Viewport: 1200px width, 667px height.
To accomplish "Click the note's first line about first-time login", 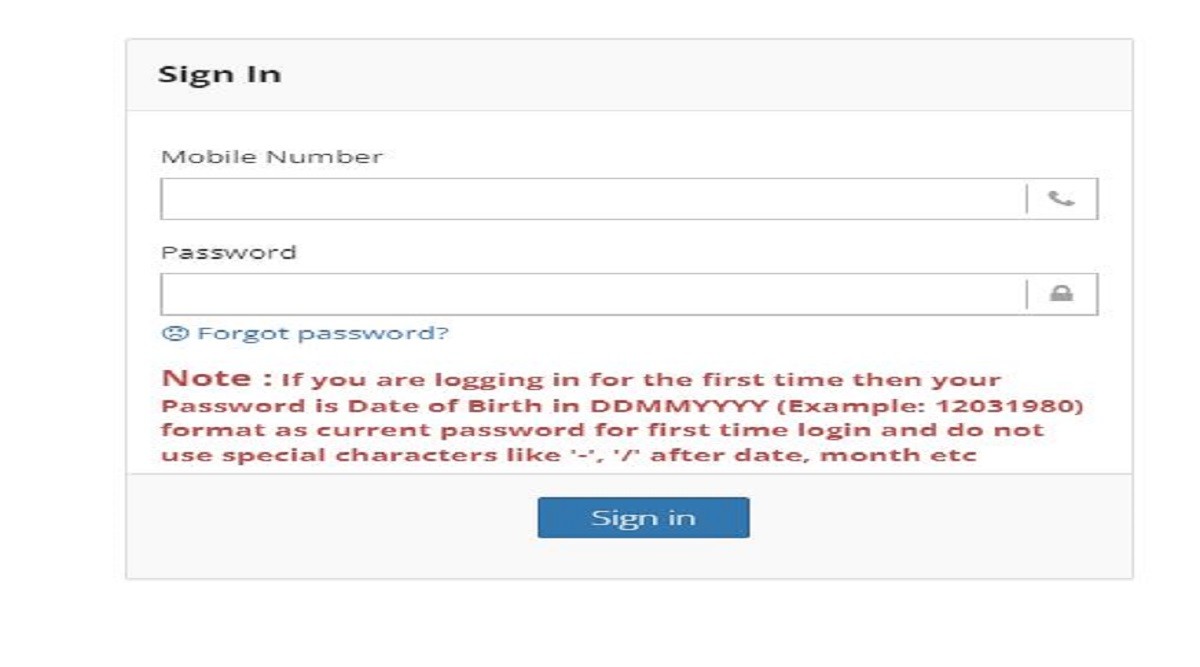I will click(x=640, y=380).
